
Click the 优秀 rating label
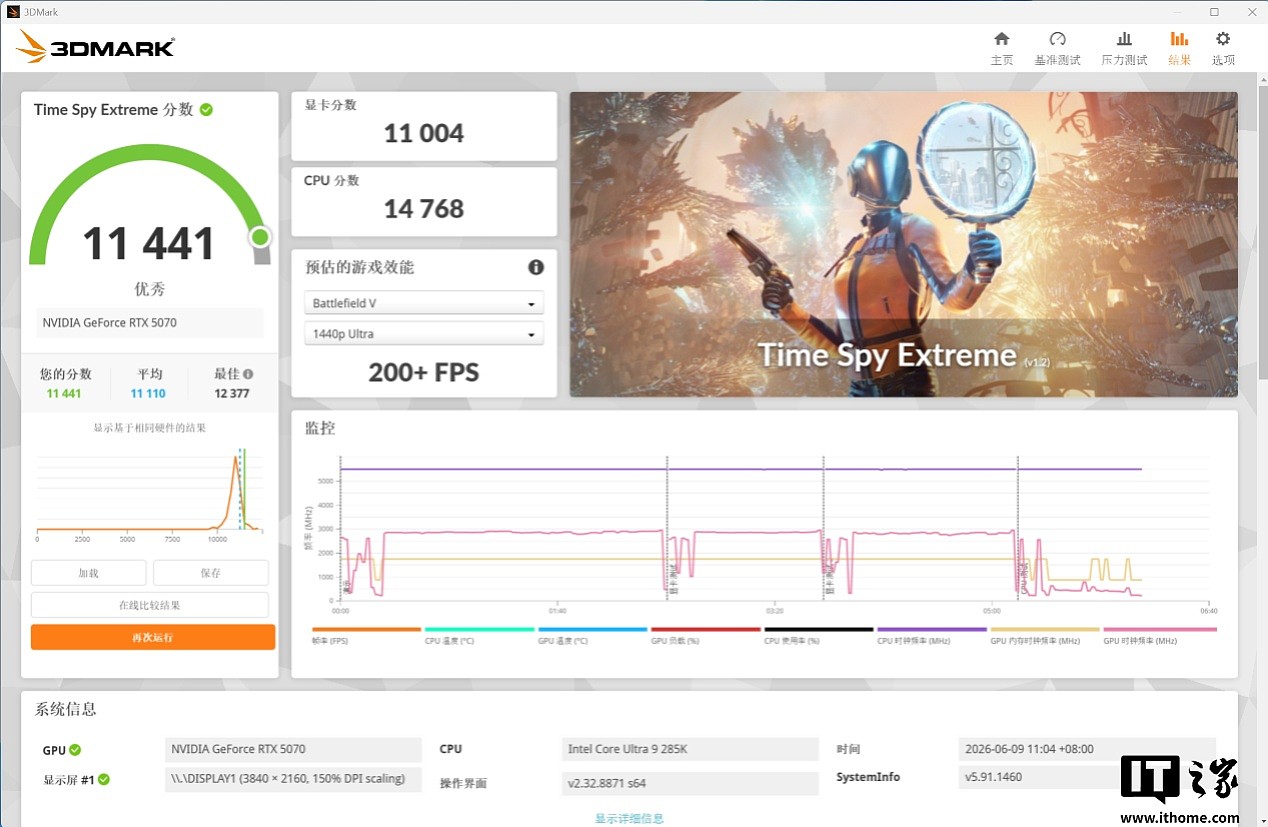click(x=149, y=289)
